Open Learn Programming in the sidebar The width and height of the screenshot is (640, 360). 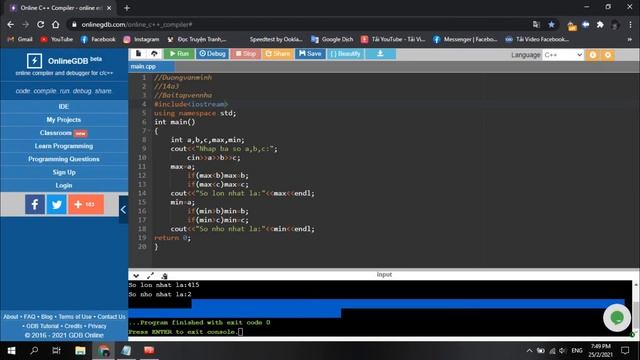point(64,146)
